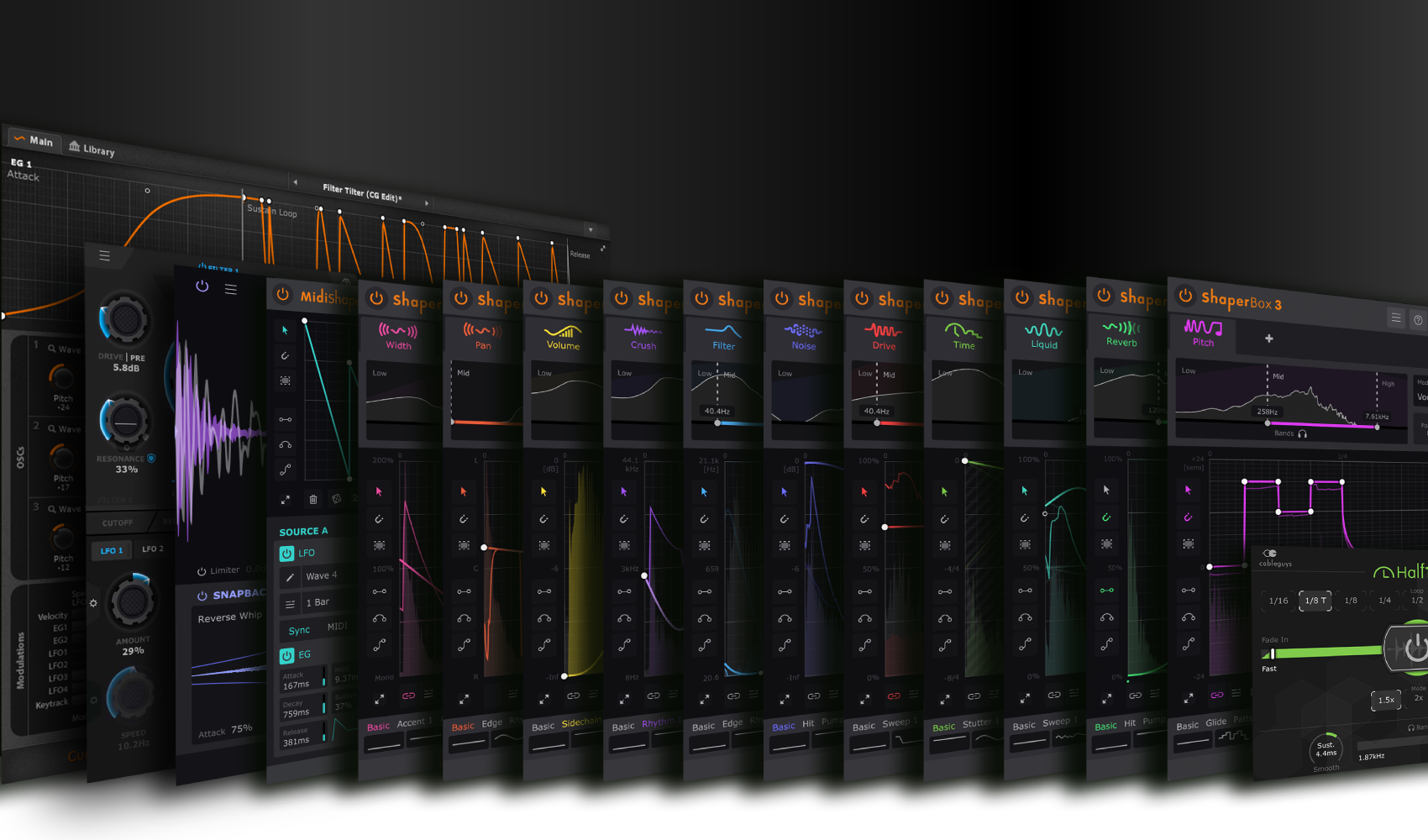Toggle the Limiter power switch
Viewport: 1428px width, 840px height.
click(x=202, y=571)
